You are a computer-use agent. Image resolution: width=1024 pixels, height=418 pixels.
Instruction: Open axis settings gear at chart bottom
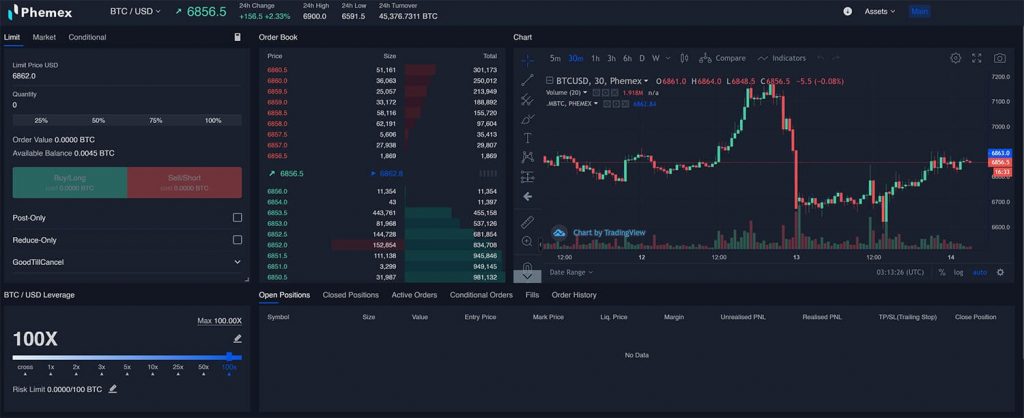click(x=1000, y=272)
